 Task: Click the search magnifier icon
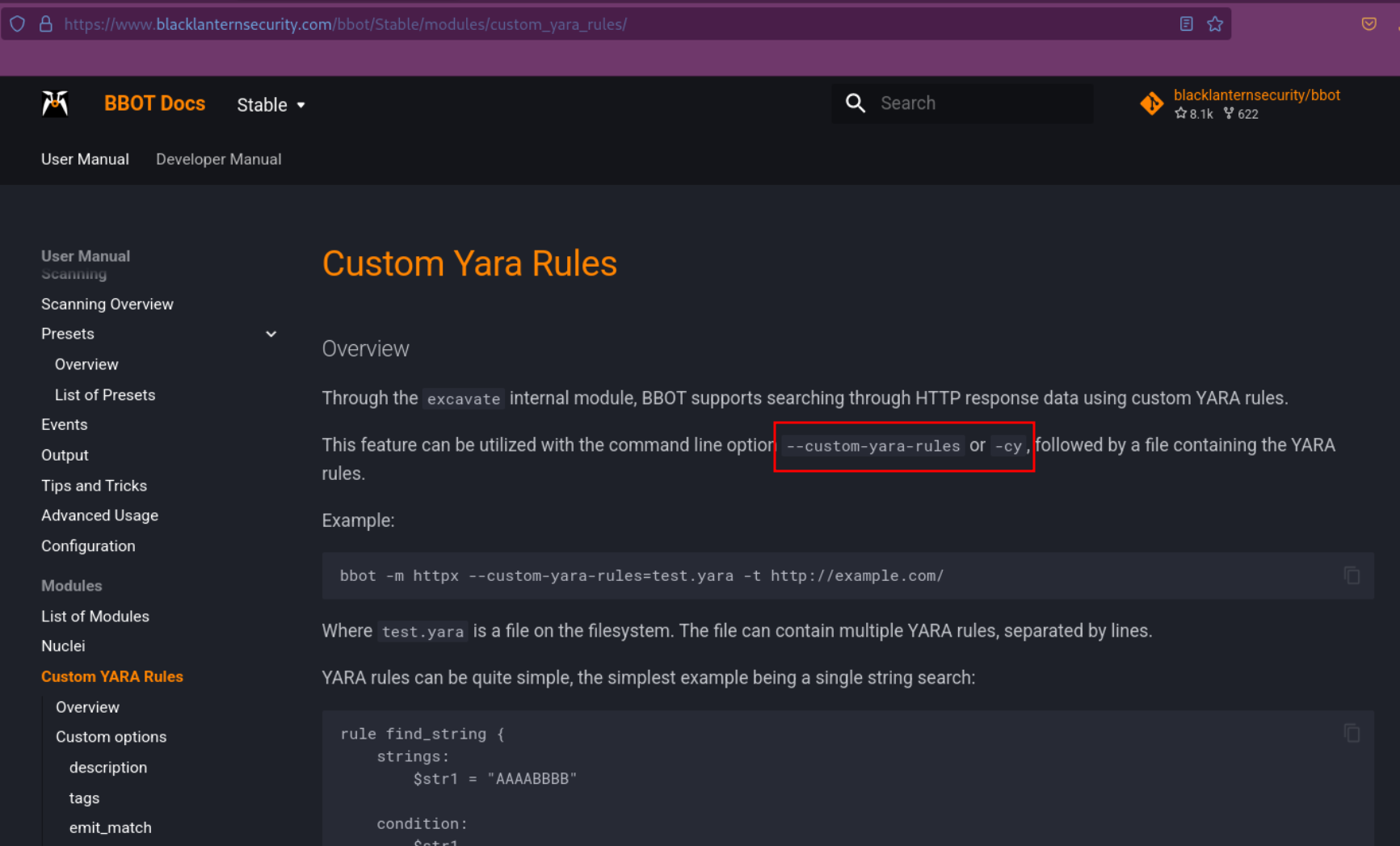pos(856,103)
